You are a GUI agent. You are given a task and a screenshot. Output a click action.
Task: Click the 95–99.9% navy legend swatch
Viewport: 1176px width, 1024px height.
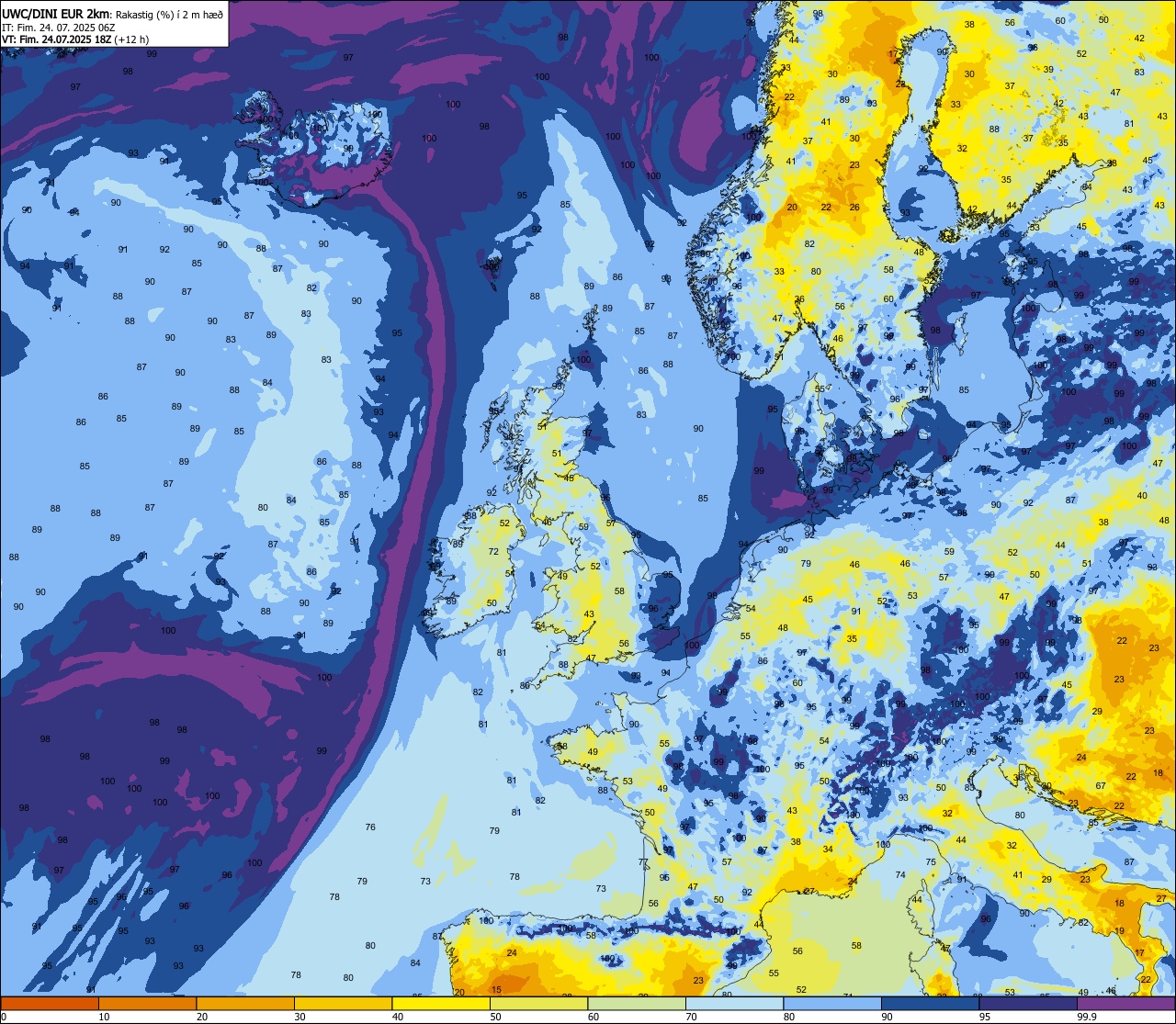[1028, 1003]
